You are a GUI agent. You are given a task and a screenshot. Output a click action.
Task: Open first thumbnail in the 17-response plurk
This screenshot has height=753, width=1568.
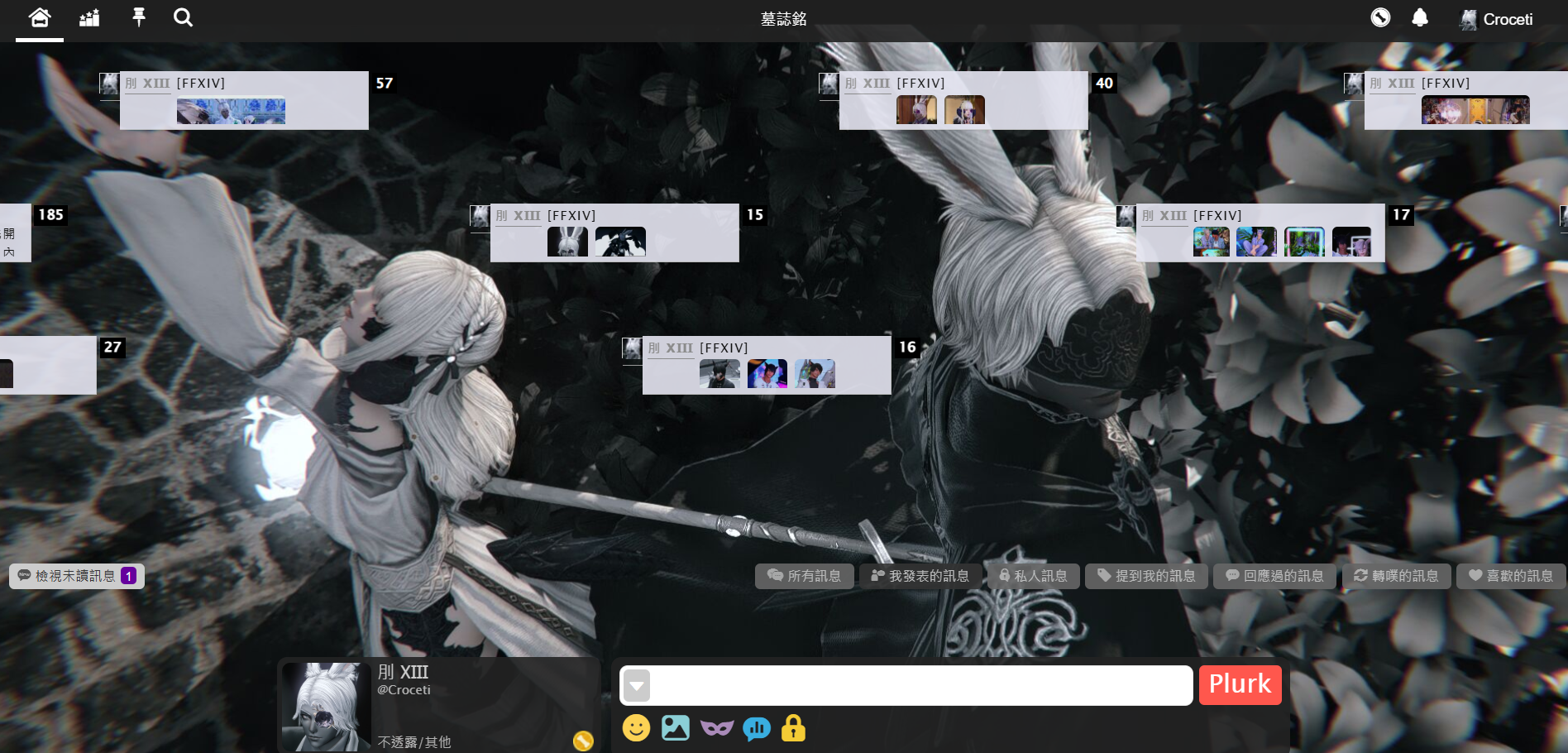1212,242
